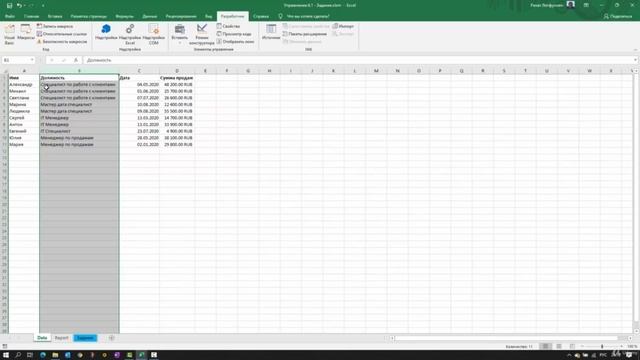This screenshot has width=640, height=360.
Task: Switch to the Data sheet tab
Action: (x=42, y=338)
